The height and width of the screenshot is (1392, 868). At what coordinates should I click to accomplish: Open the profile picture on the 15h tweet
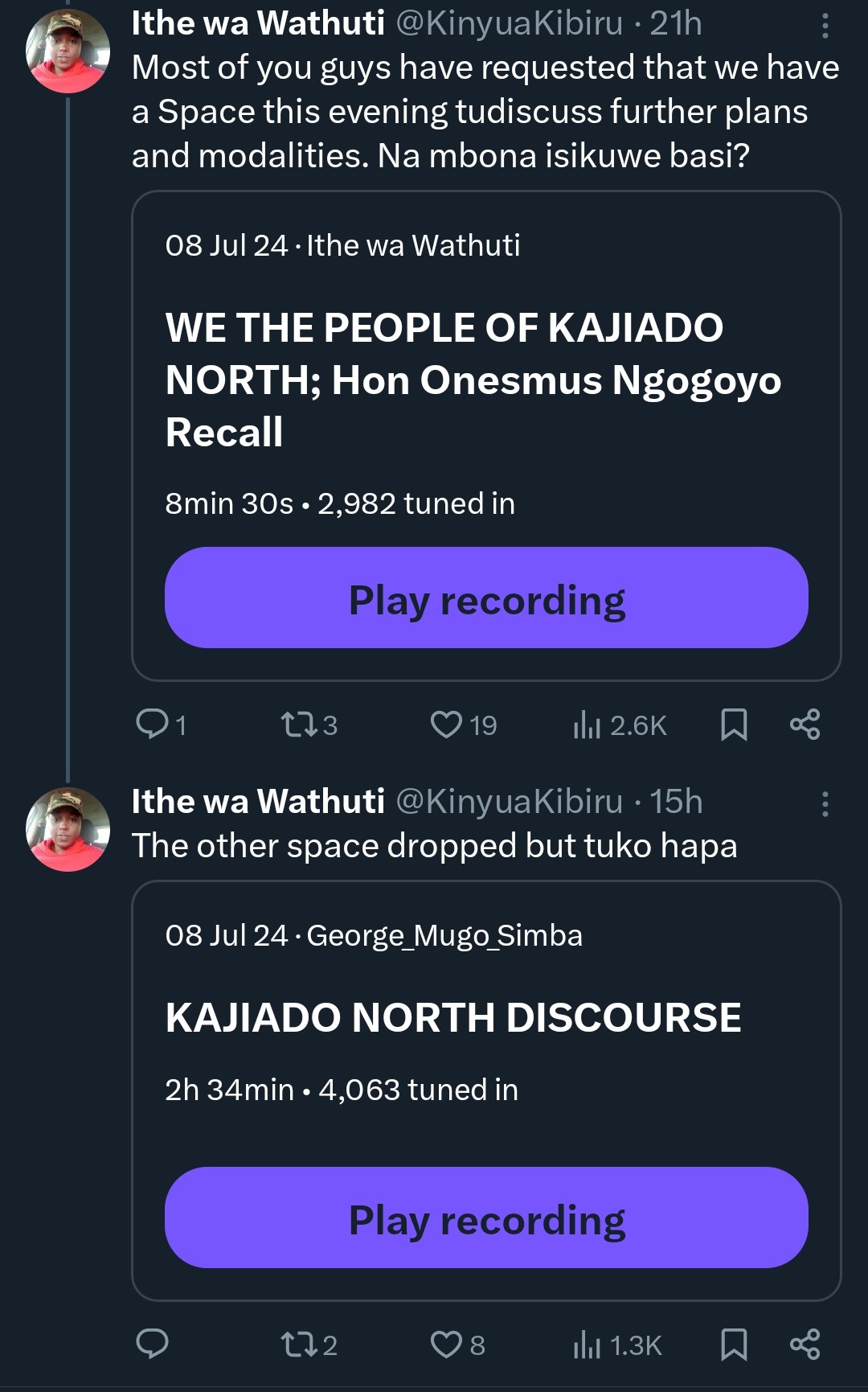tap(68, 828)
